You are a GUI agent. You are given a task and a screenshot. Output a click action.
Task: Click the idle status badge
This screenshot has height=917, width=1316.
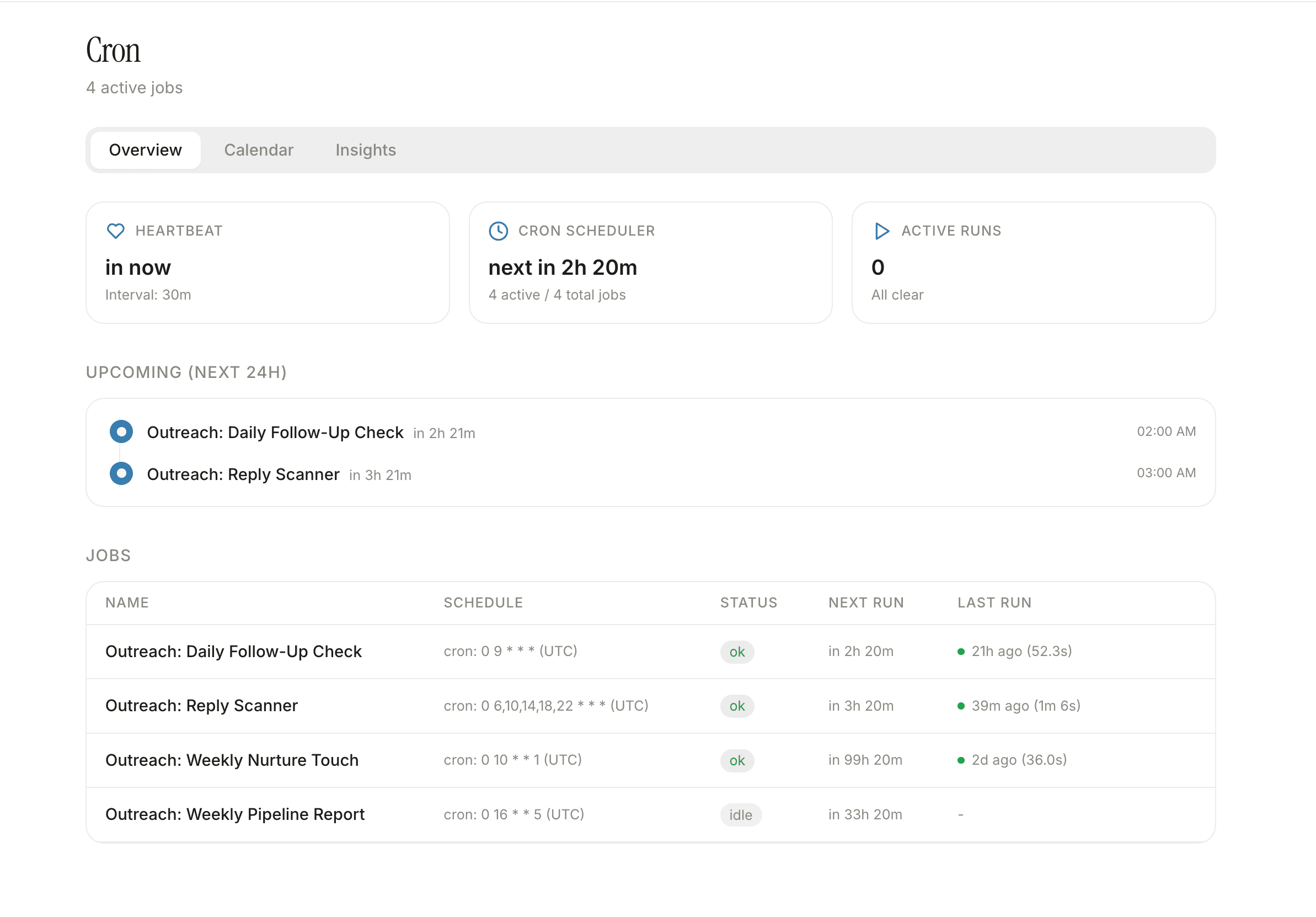(x=741, y=815)
